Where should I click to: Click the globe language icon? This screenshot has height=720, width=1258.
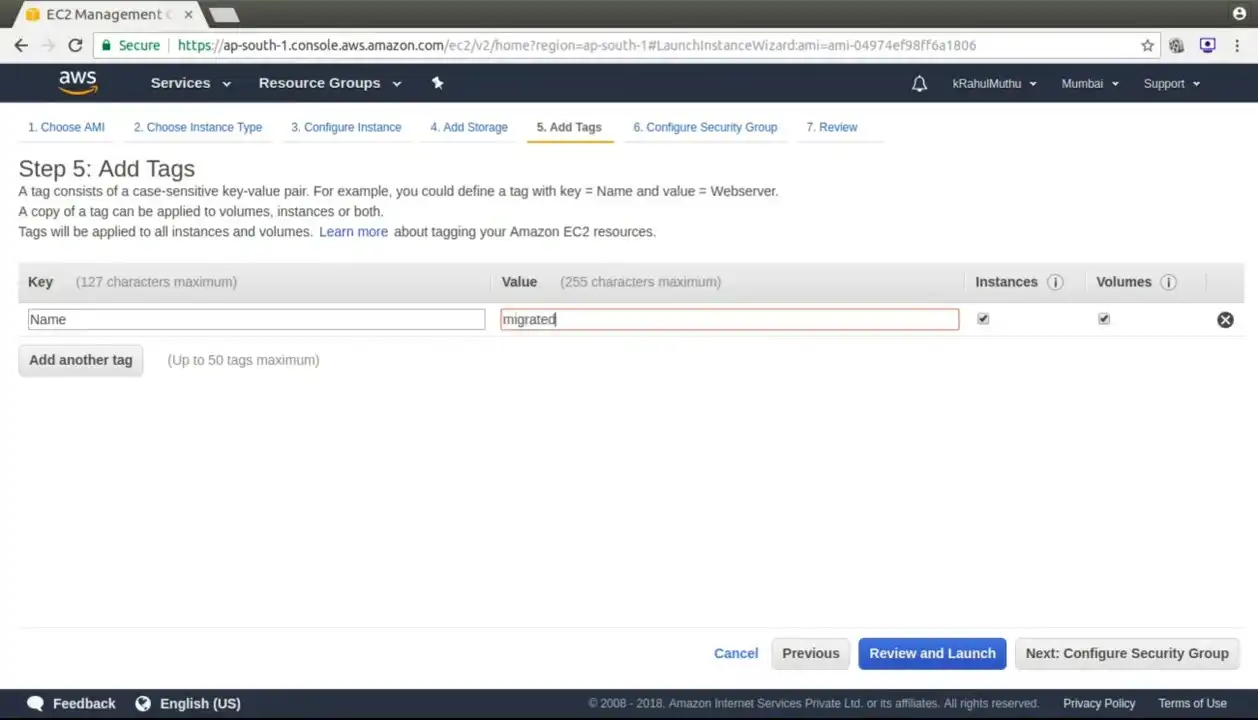(143, 703)
